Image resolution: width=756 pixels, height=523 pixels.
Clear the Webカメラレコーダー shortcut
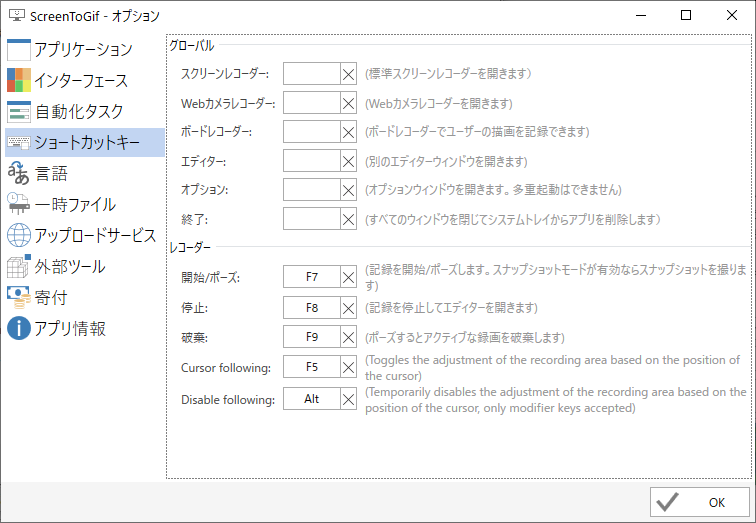[349, 103]
